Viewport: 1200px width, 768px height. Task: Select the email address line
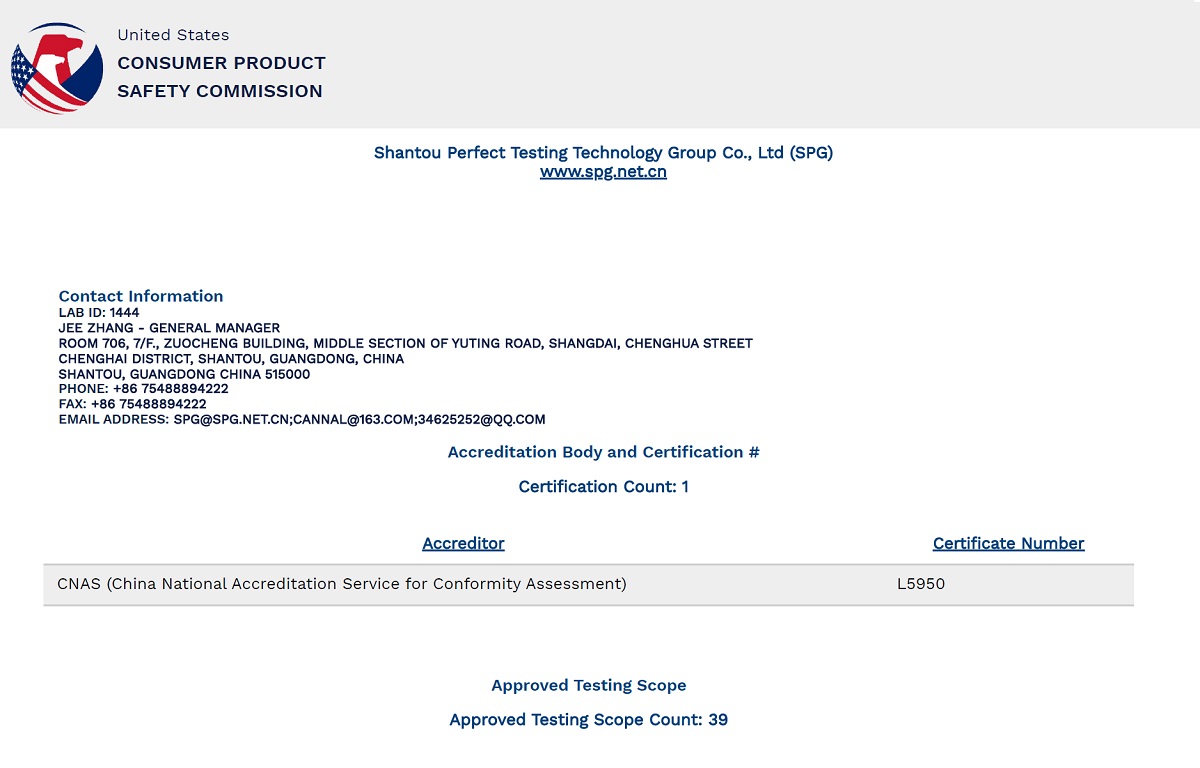click(x=302, y=419)
